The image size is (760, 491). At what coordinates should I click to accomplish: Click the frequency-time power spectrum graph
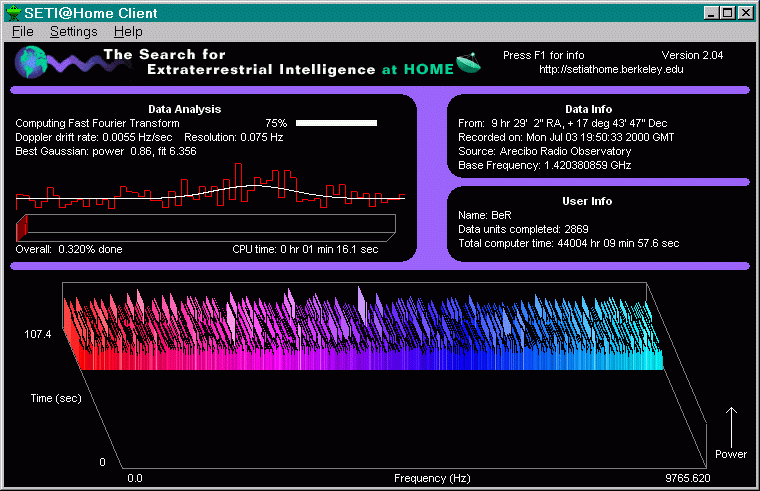click(x=383, y=376)
